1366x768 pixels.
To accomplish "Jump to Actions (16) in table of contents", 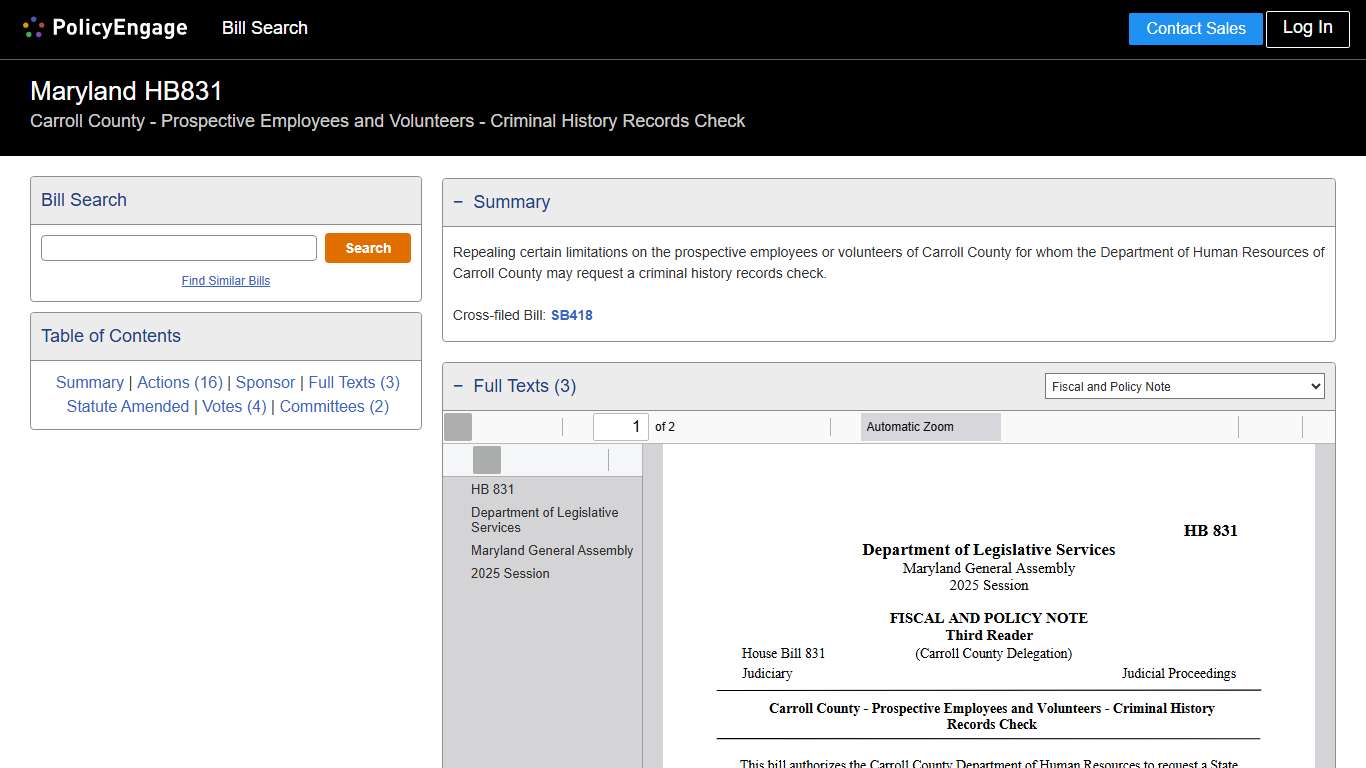I will click(180, 383).
